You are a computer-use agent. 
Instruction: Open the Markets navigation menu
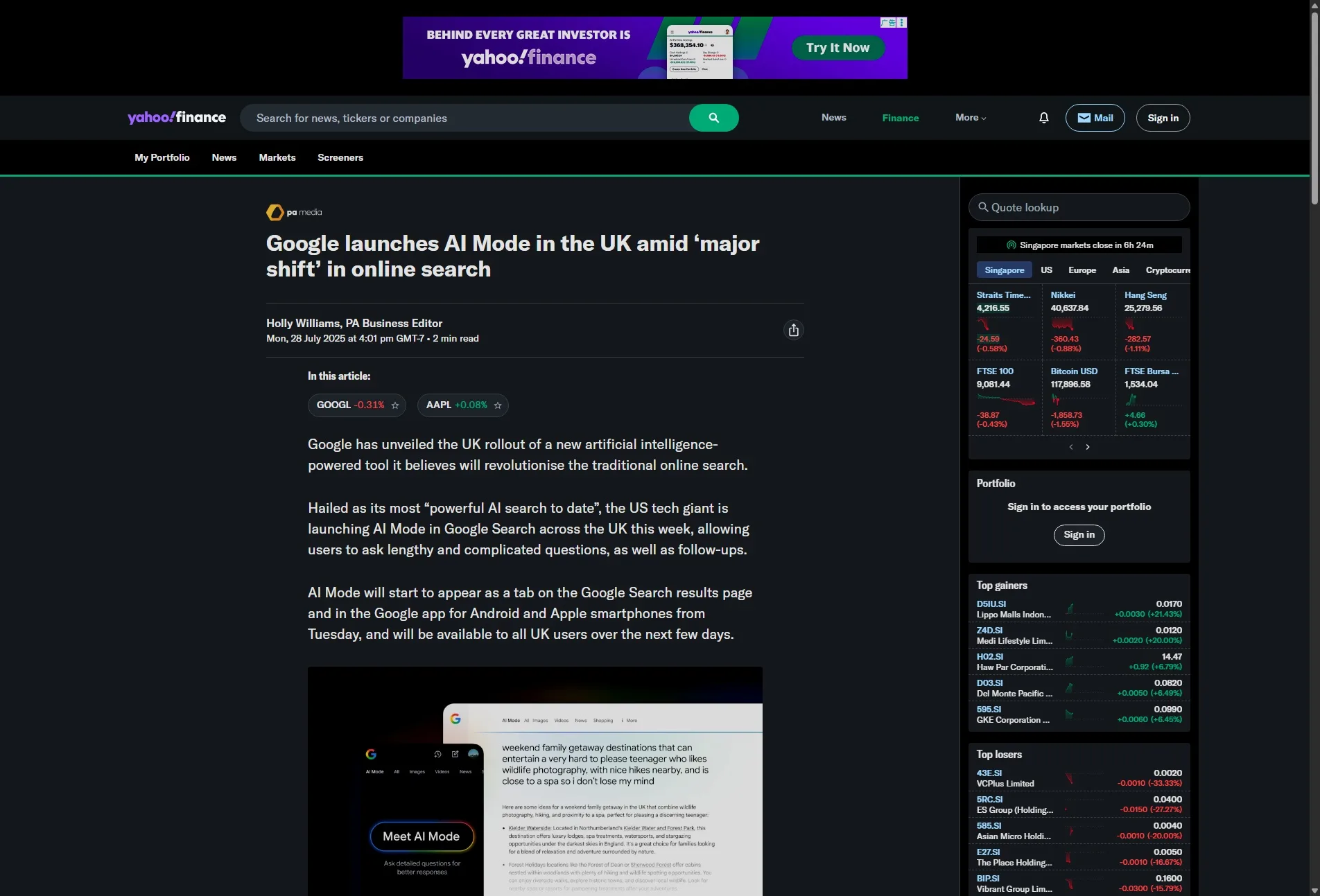click(x=277, y=157)
